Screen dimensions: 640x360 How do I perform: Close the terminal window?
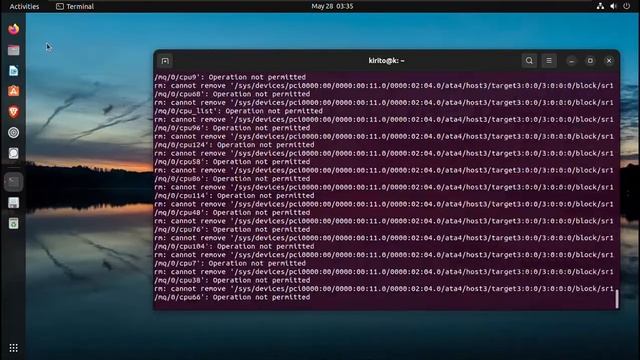tap(609, 61)
